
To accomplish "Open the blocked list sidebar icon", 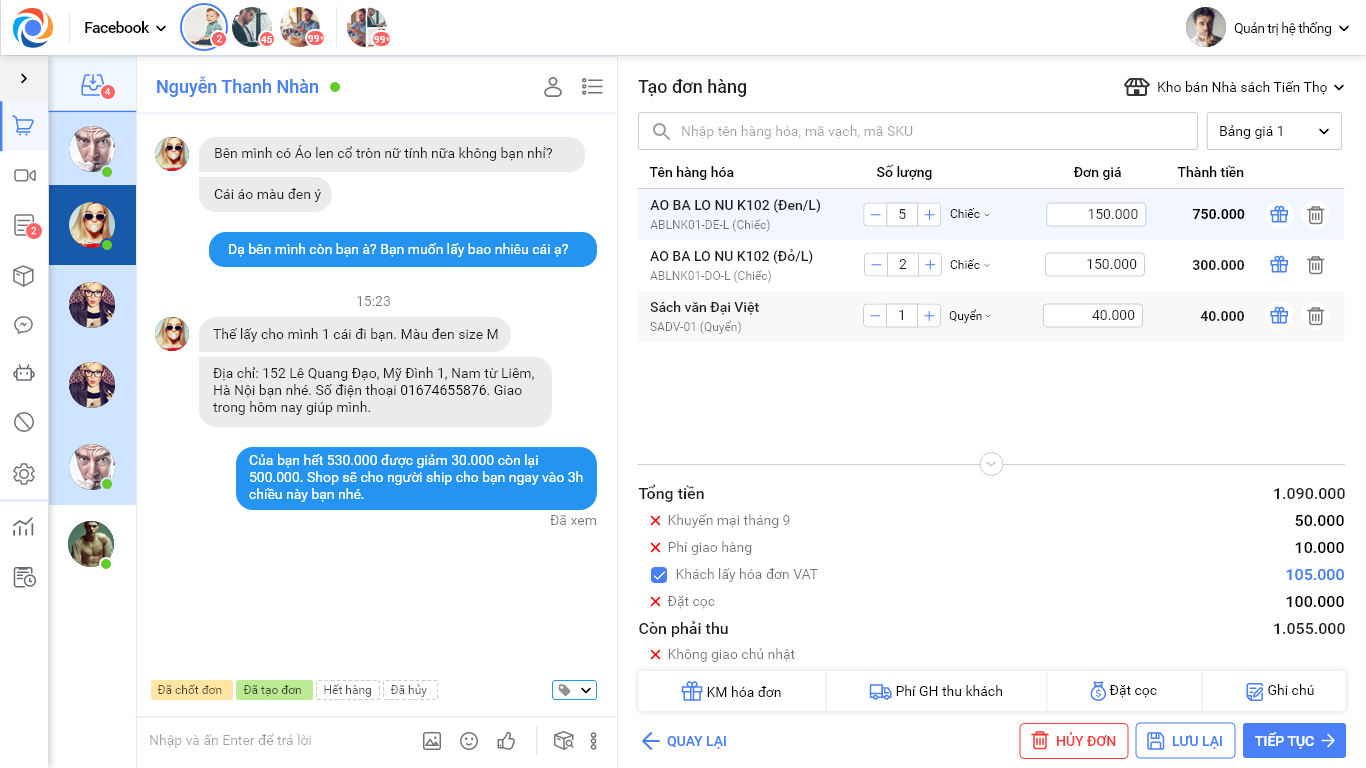I will pos(24,422).
